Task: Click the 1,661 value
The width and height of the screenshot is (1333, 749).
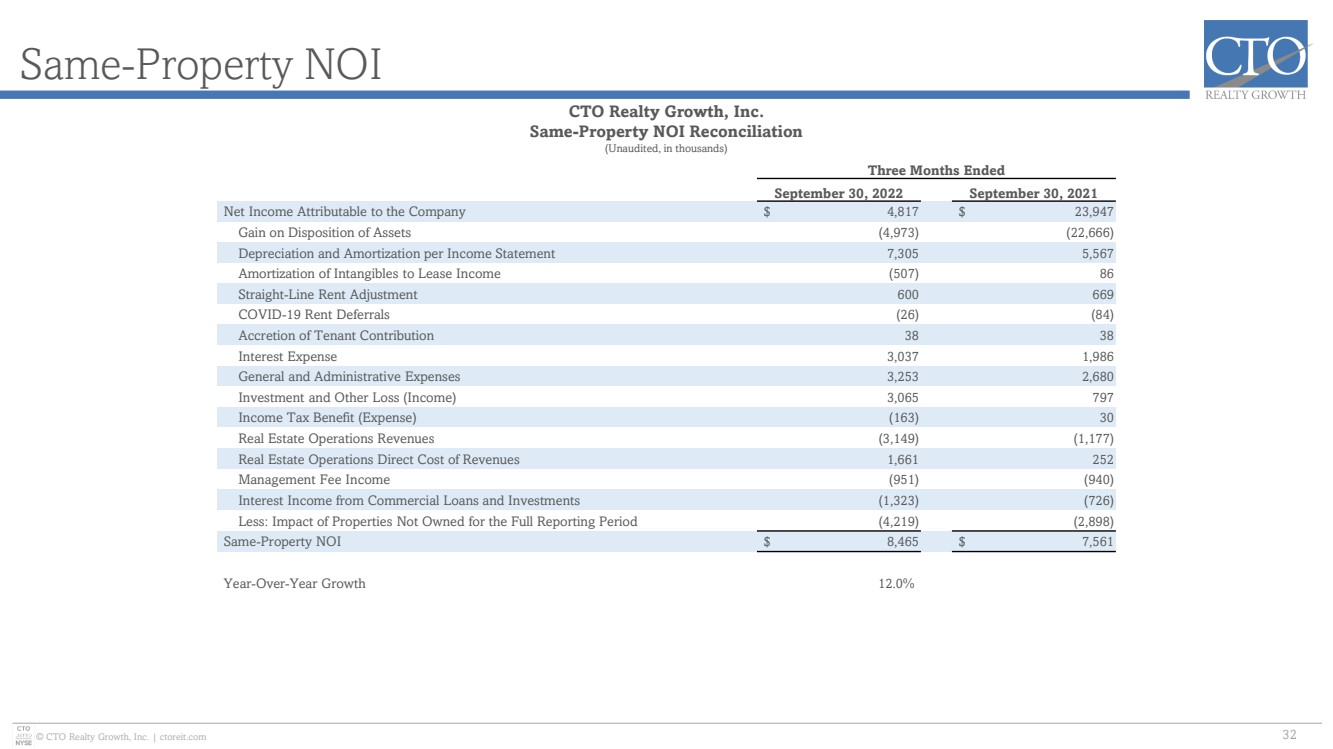Action: pyautogui.click(x=902, y=459)
